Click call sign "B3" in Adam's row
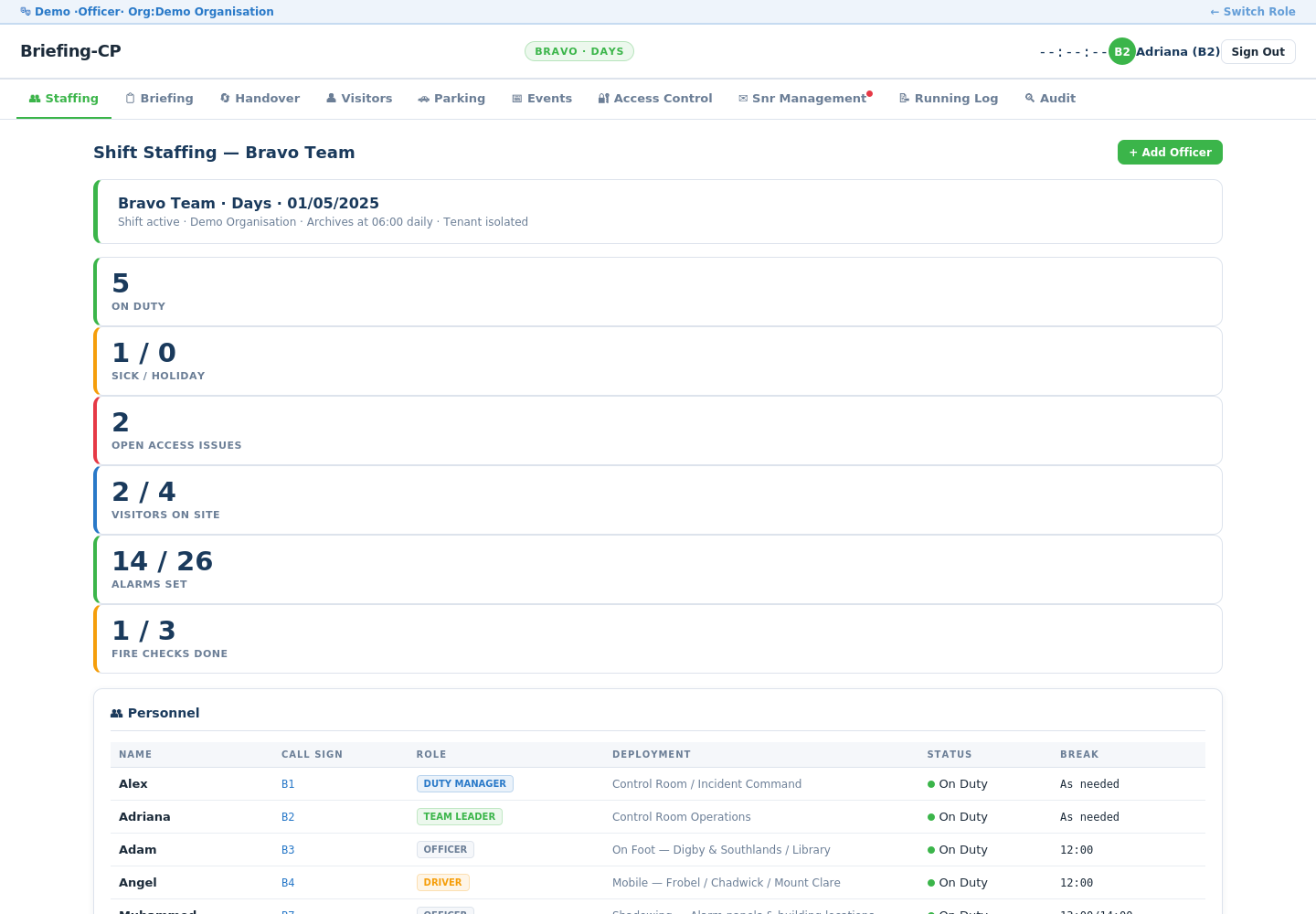 click(288, 850)
